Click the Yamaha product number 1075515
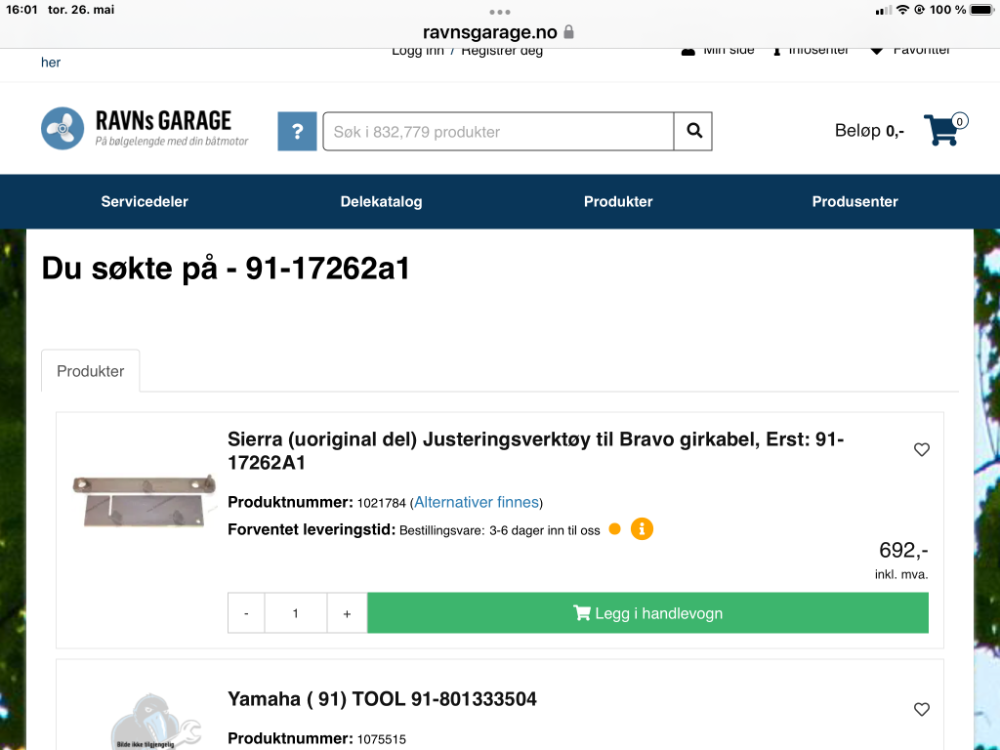1000x750 pixels. click(x=381, y=740)
